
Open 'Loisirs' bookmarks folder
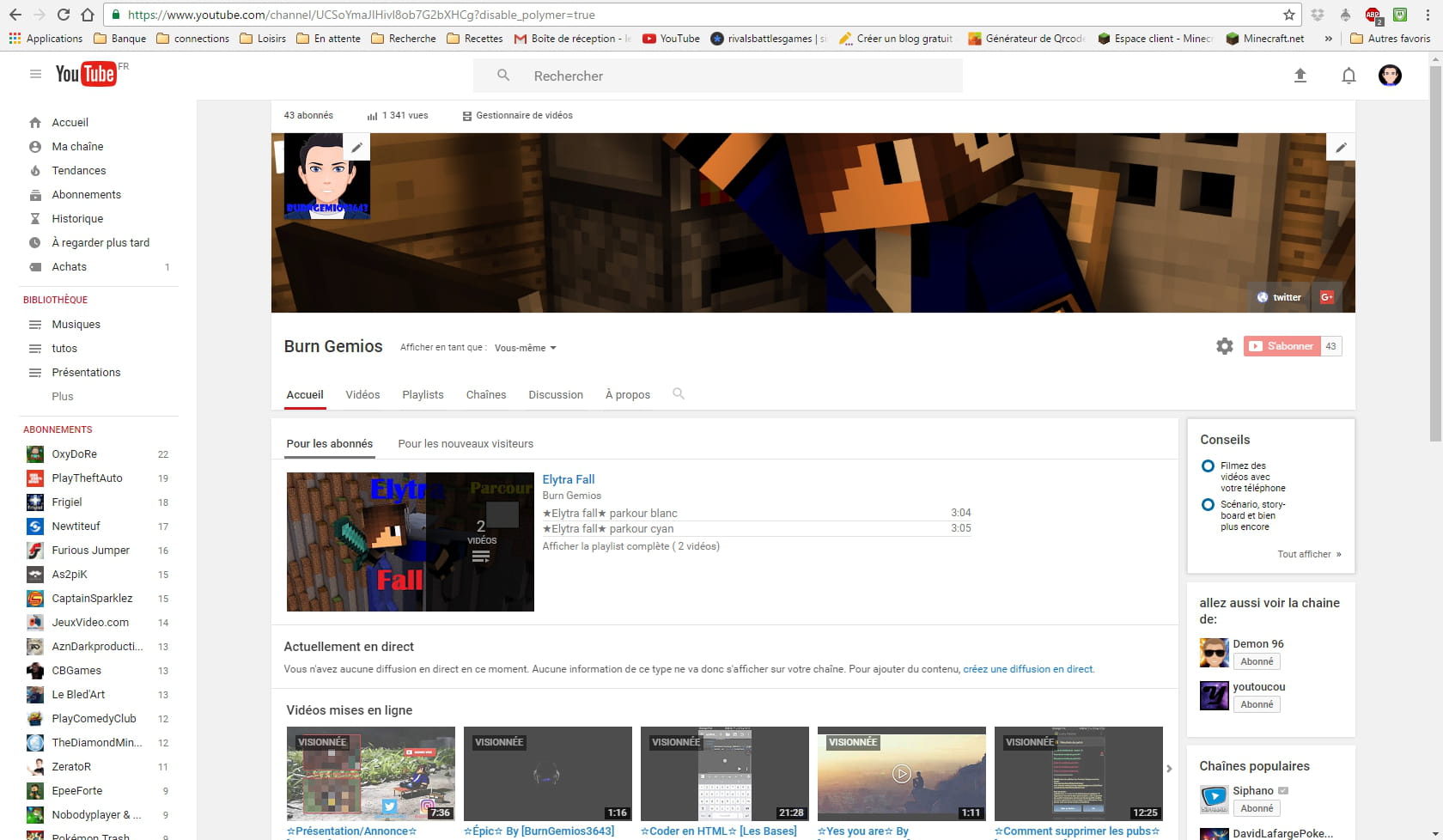coord(263,39)
